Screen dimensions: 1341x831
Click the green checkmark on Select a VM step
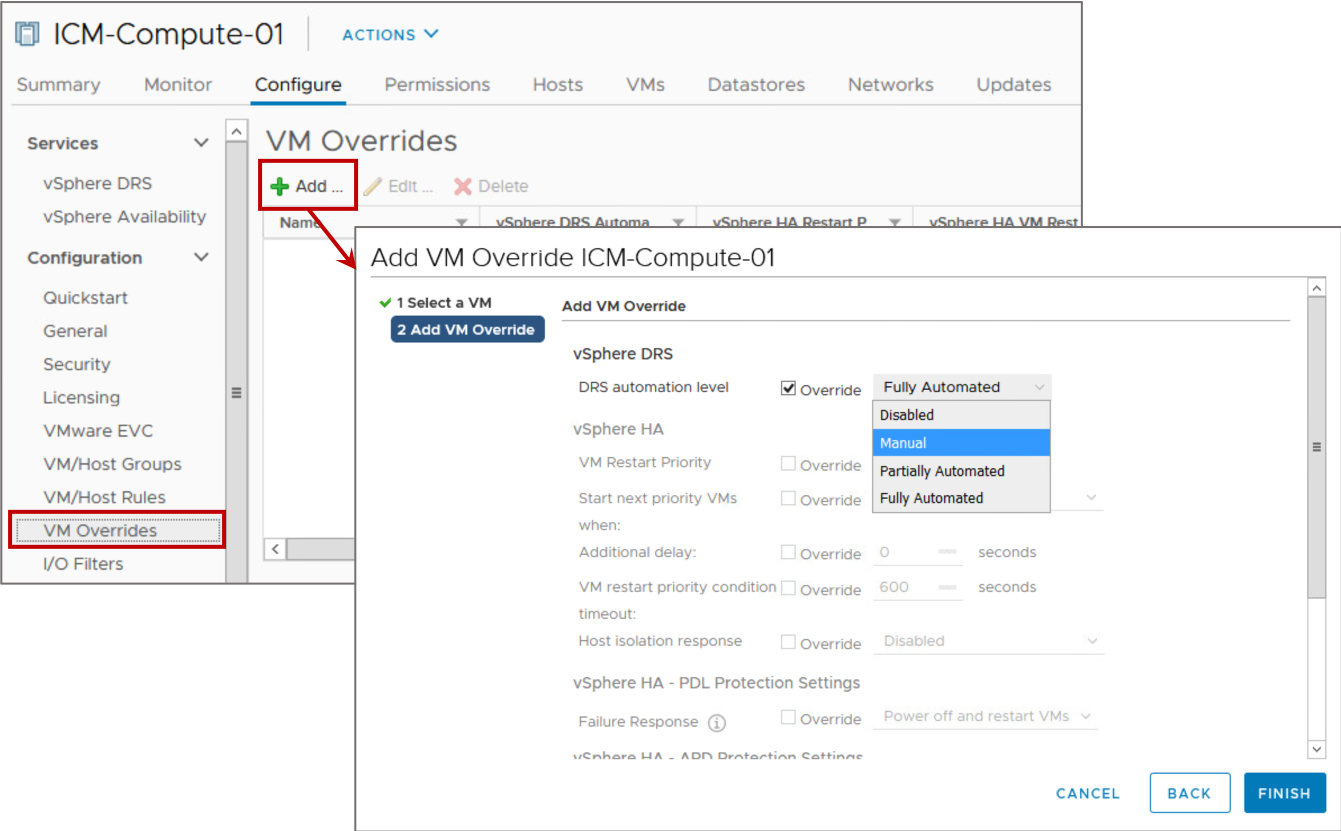click(x=385, y=302)
